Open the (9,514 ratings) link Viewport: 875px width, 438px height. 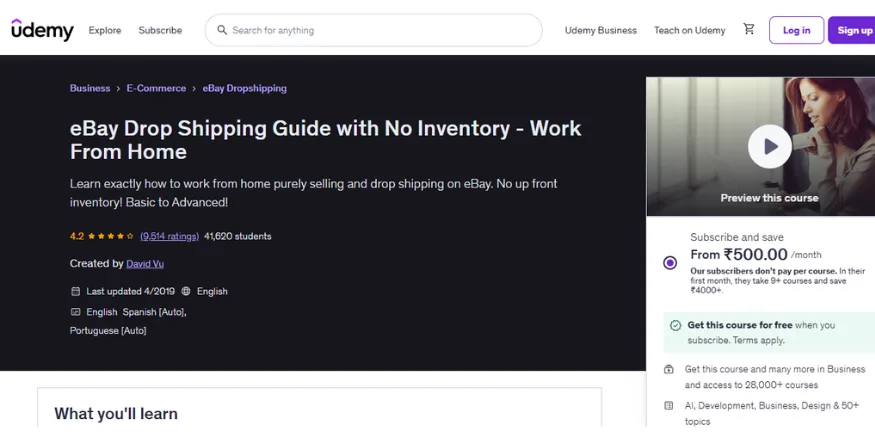pyautogui.click(x=169, y=236)
